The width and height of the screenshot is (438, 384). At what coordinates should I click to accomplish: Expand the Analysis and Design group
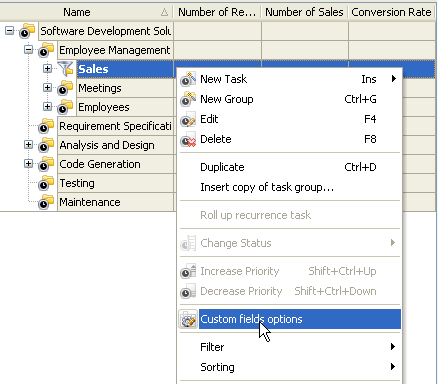click(29, 145)
